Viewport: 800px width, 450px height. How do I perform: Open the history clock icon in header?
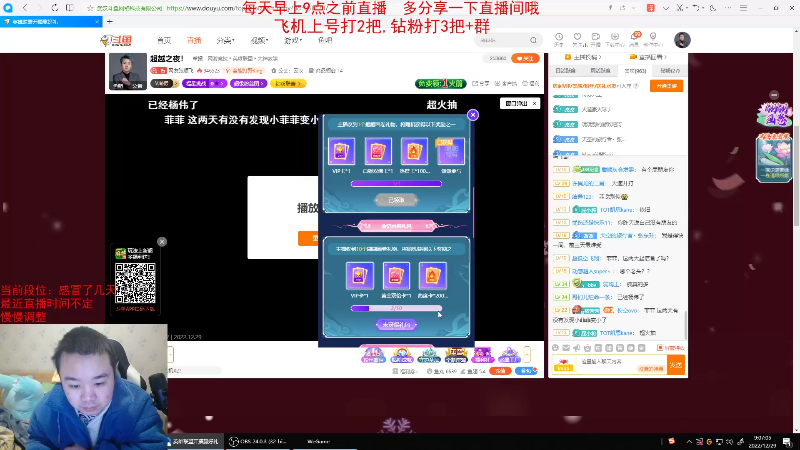[x=559, y=37]
